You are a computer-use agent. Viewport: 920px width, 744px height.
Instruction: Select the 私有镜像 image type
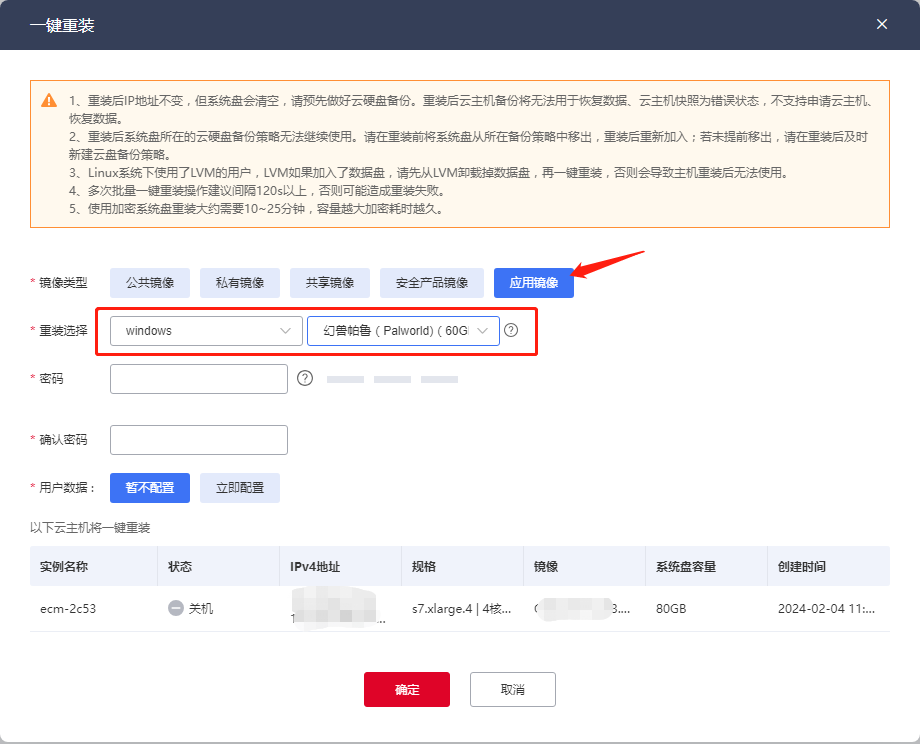click(x=239, y=283)
